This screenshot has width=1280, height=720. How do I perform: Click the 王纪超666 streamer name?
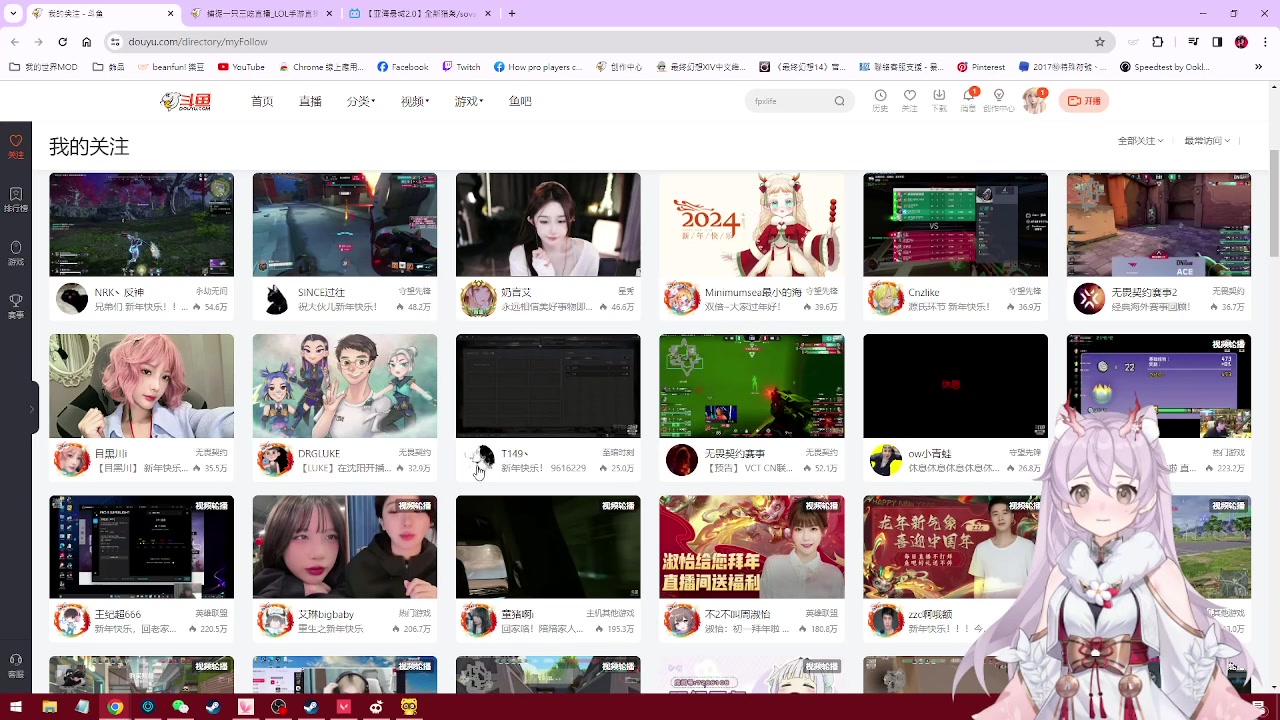click(118, 615)
